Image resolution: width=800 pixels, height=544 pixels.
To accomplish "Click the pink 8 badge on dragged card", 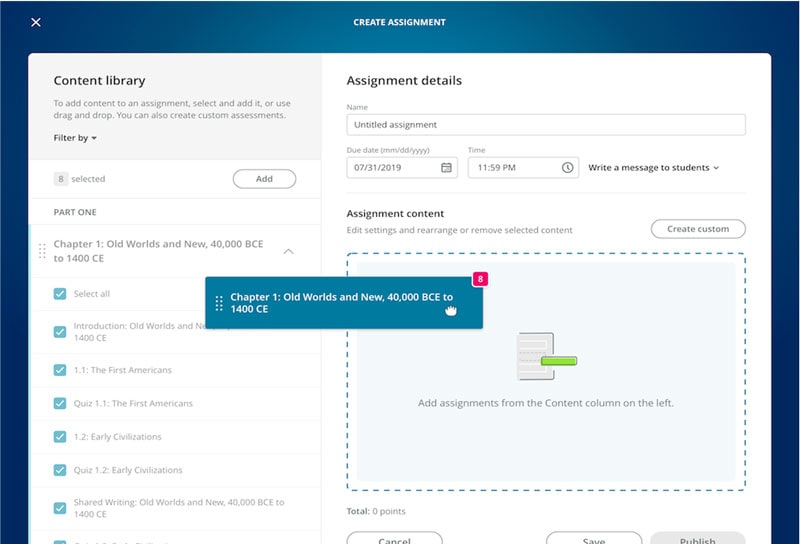I will coord(479,280).
